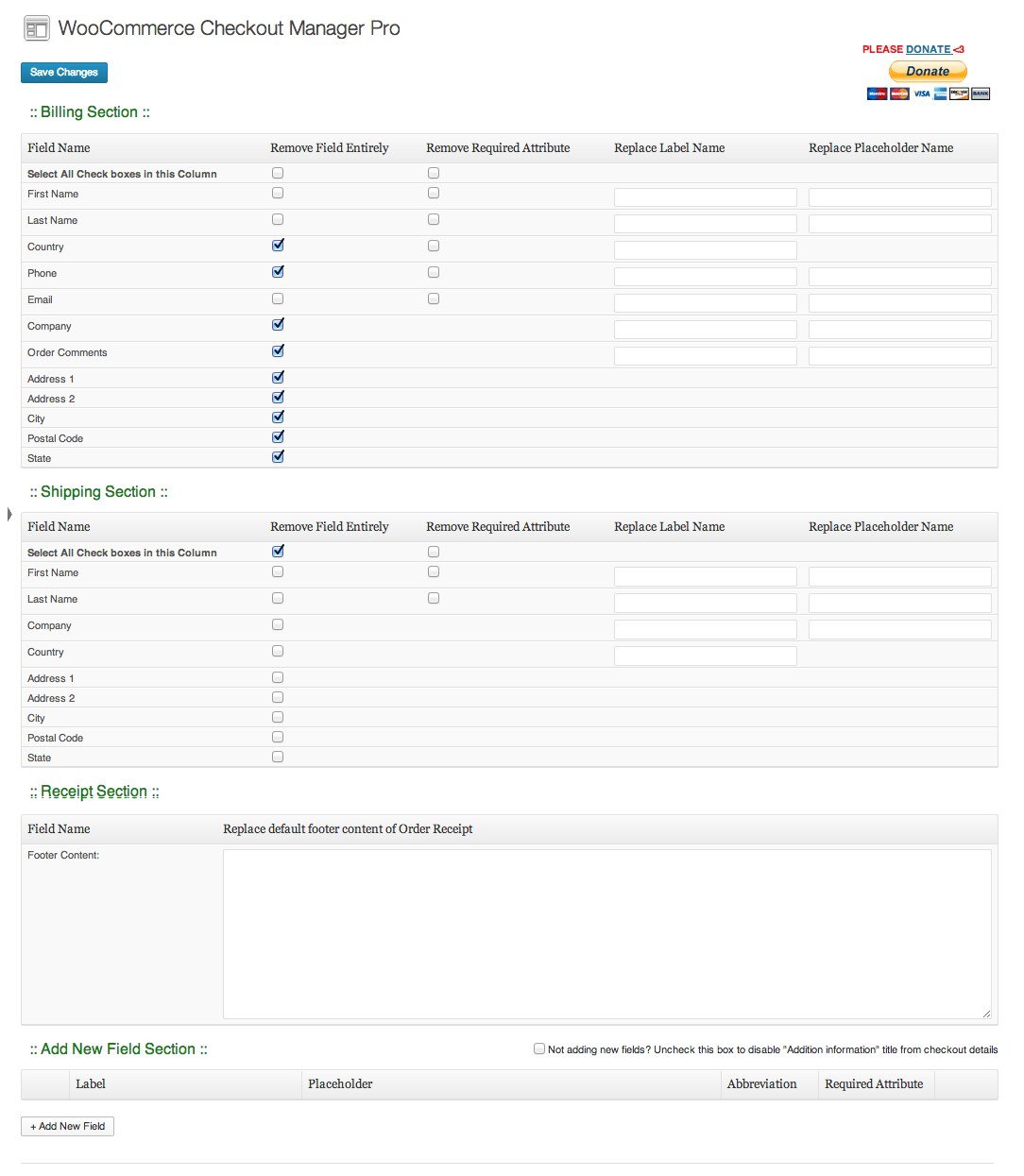
Task: Check Remove Field for Shipping First Name
Action: point(278,571)
